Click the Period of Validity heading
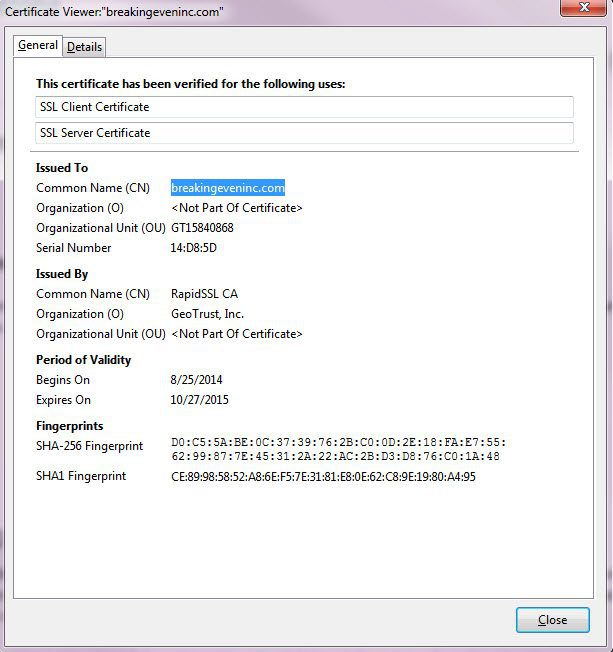The height and width of the screenshot is (652, 613). tap(83, 360)
